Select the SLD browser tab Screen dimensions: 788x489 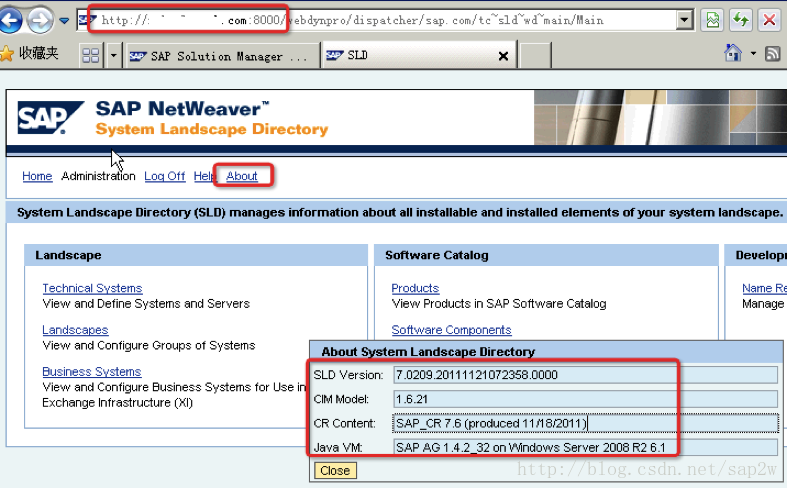[x=419, y=55]
